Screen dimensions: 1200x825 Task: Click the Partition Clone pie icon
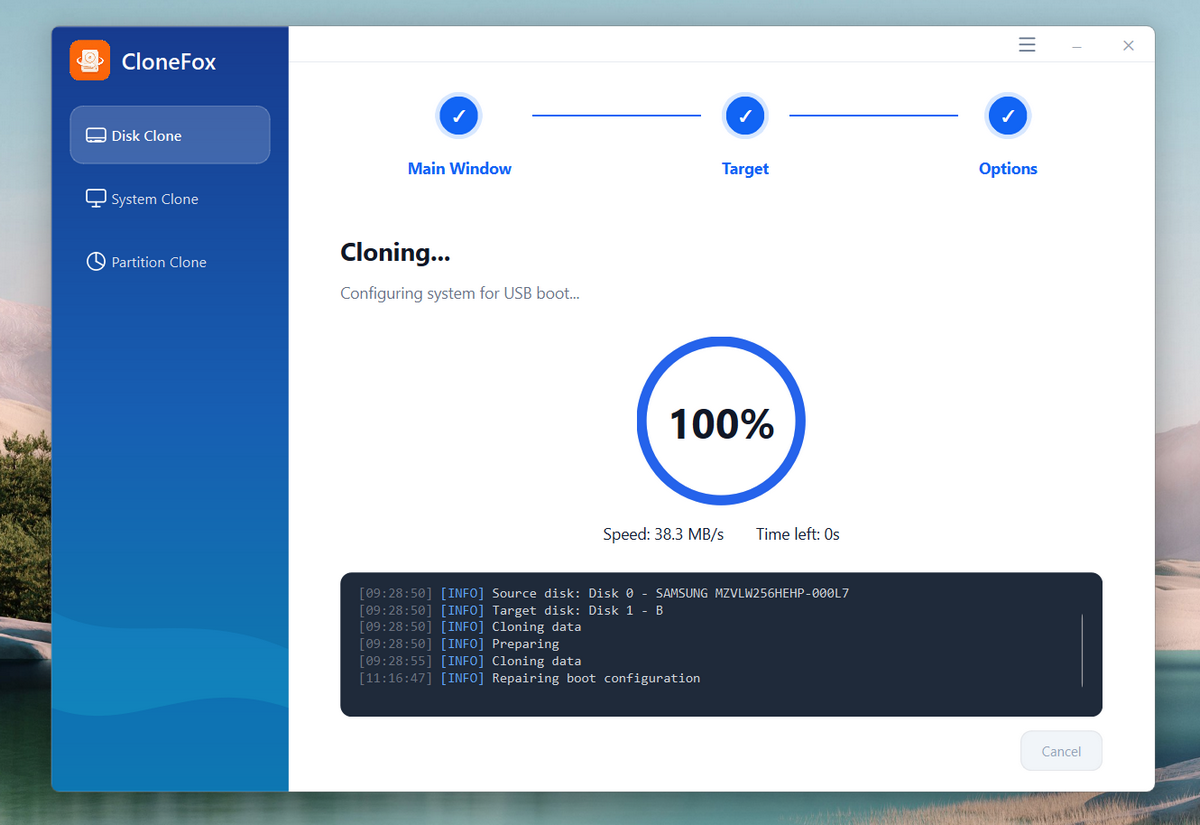tap(96, 261)
